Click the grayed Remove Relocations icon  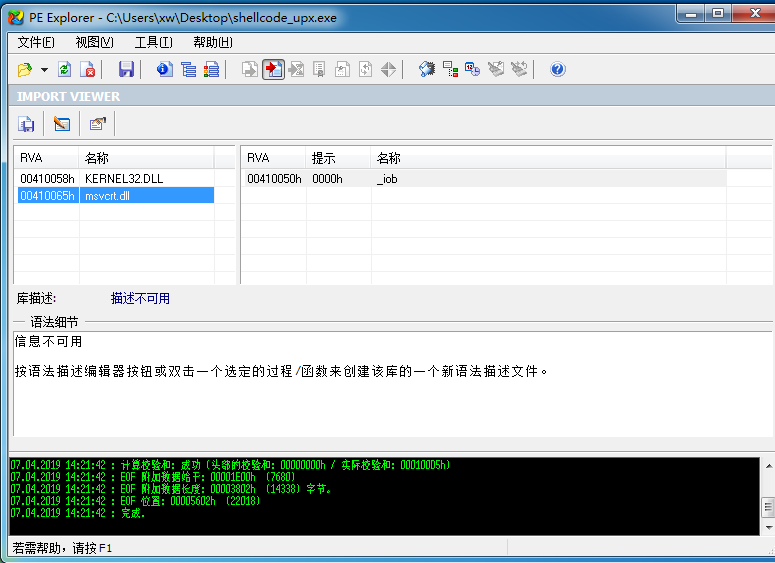coord(519,70)
